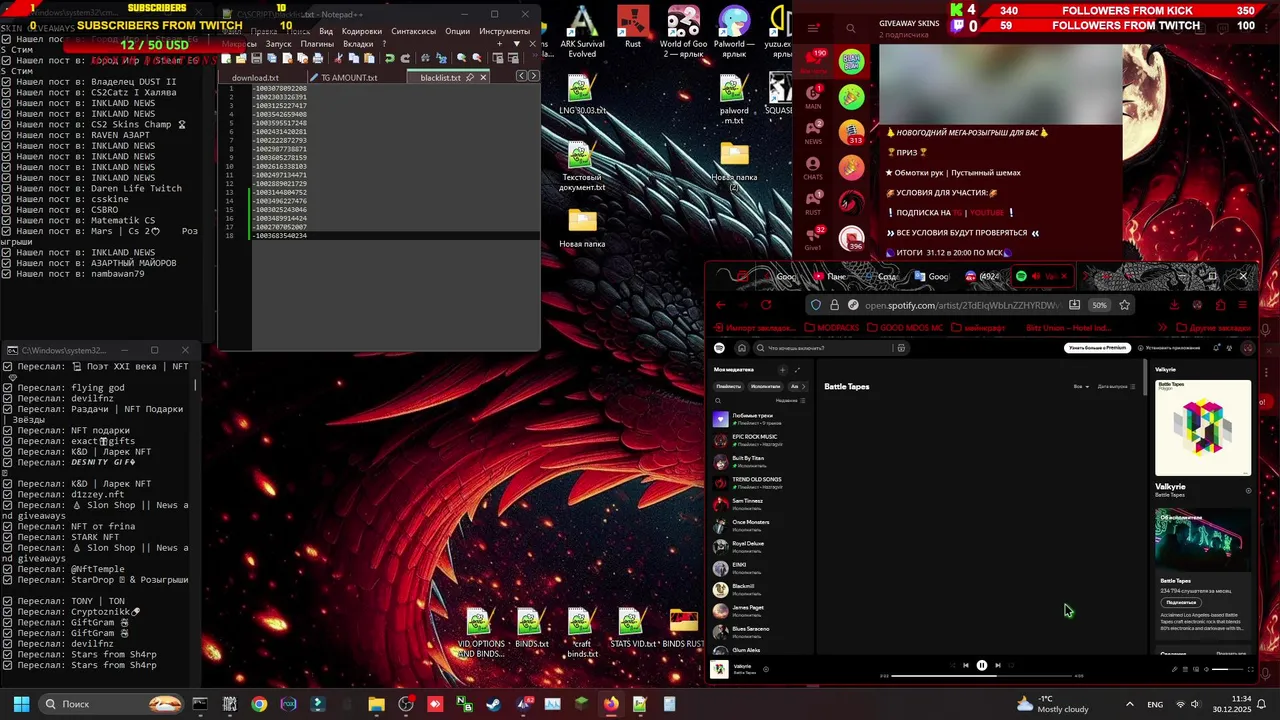Open Windows Start button
Image resolution: width=1280 pixels, height=720 pixels.
point(21,704)
